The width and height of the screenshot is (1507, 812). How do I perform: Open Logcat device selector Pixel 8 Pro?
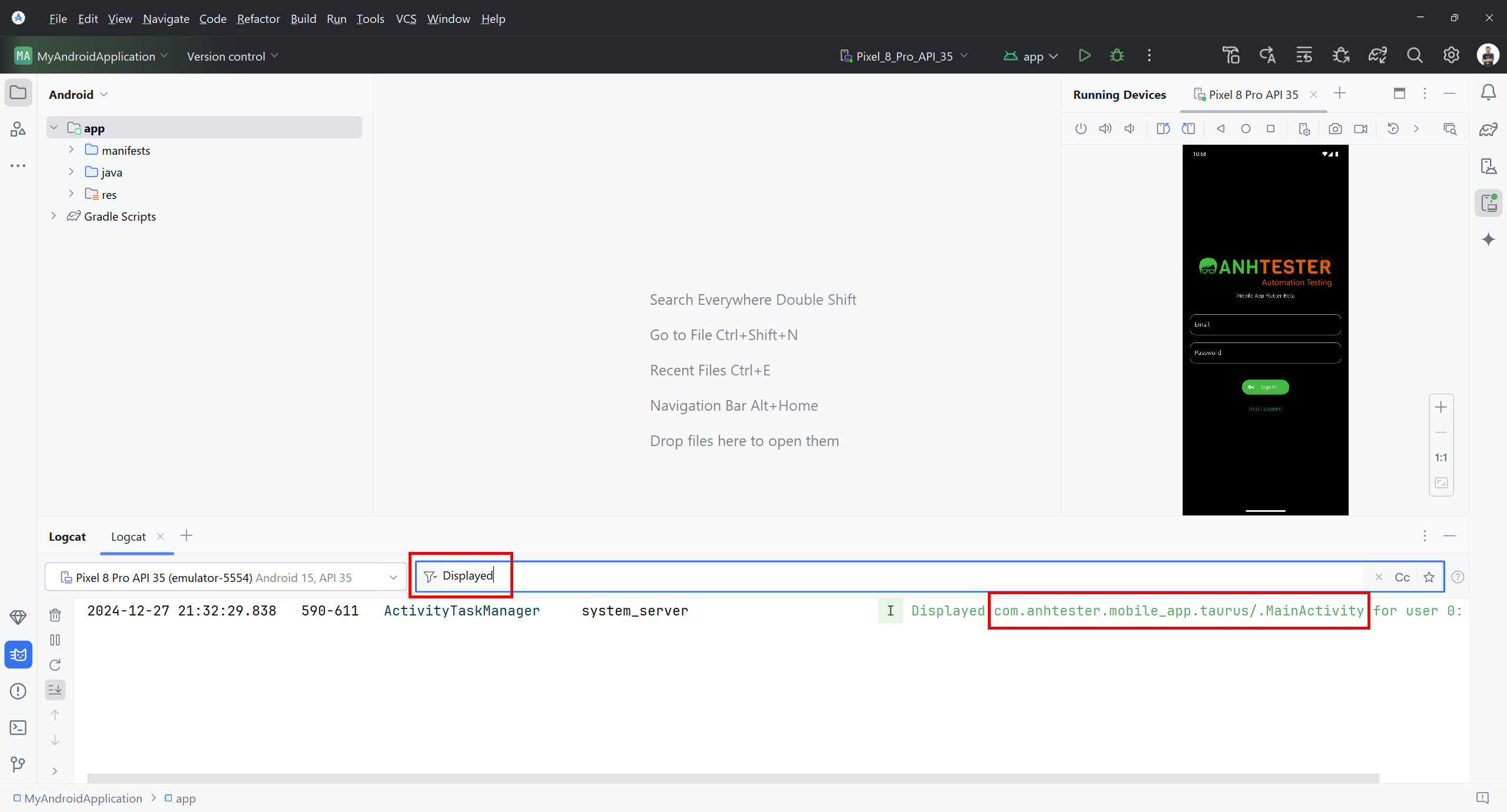(226, 577)
